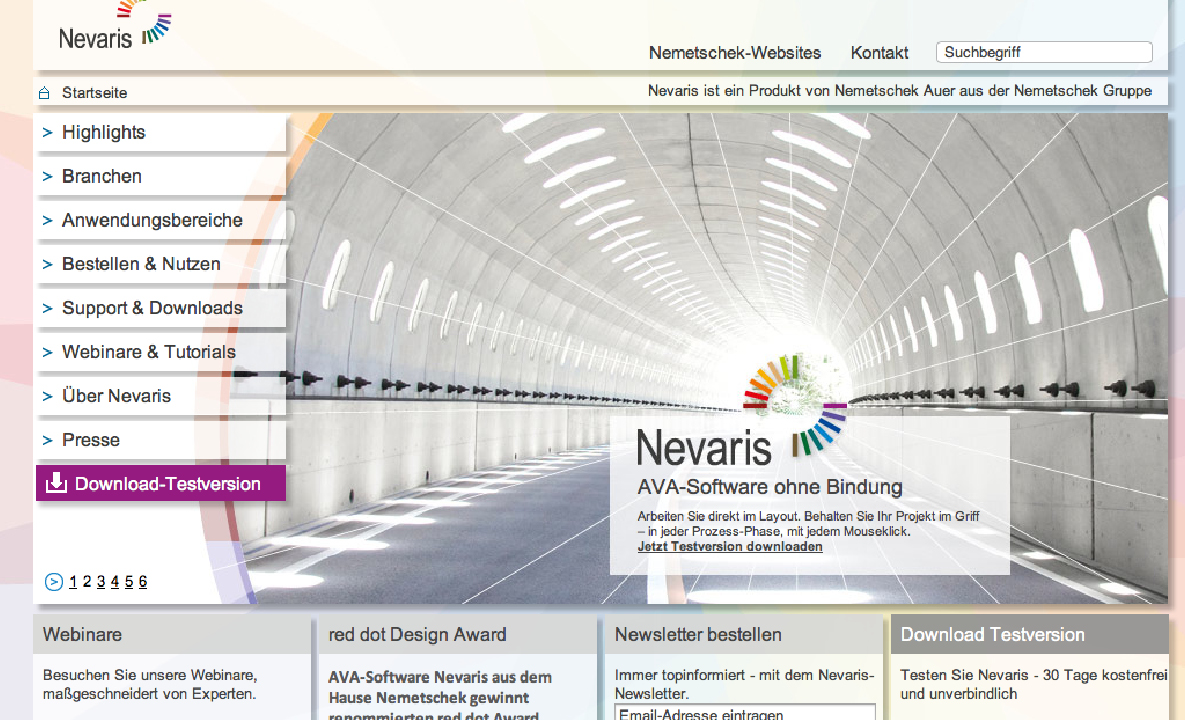
Task: Click the text 'Besuchen Sie unsere Webinare'
Action: 150,675
